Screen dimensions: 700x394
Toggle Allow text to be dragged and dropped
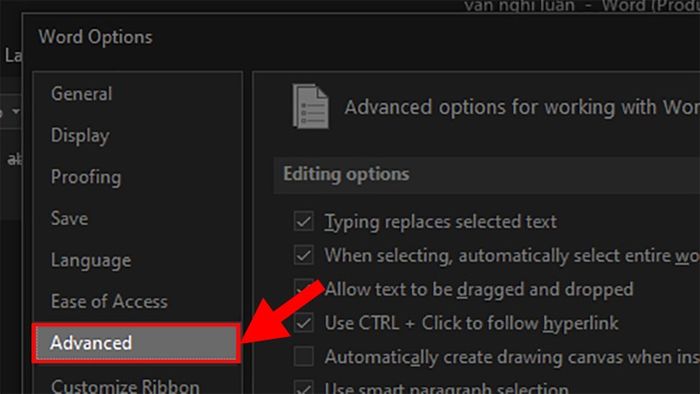coord(304,289)
